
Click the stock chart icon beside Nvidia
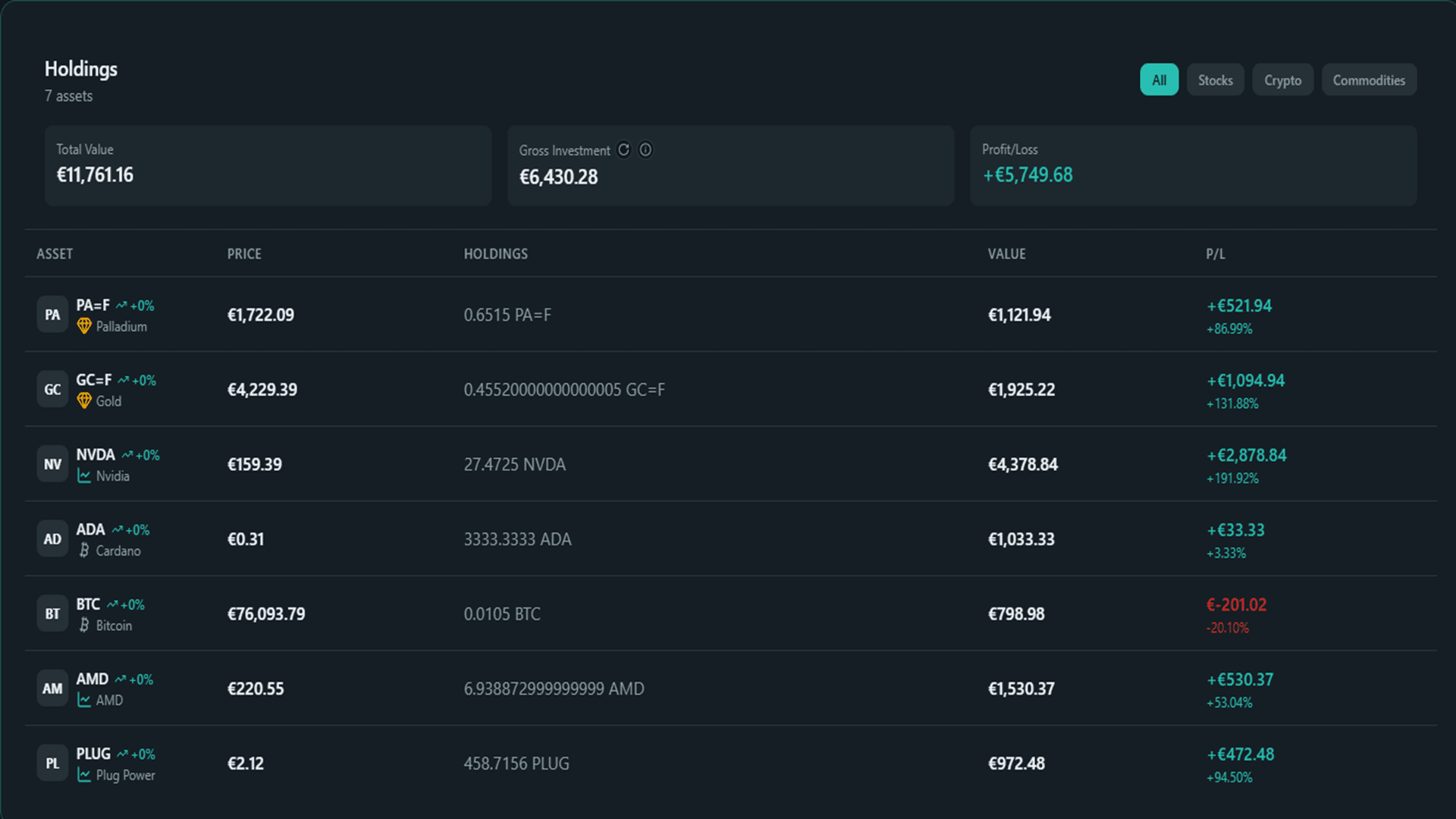pyautogui.click(x=84, y=475)
